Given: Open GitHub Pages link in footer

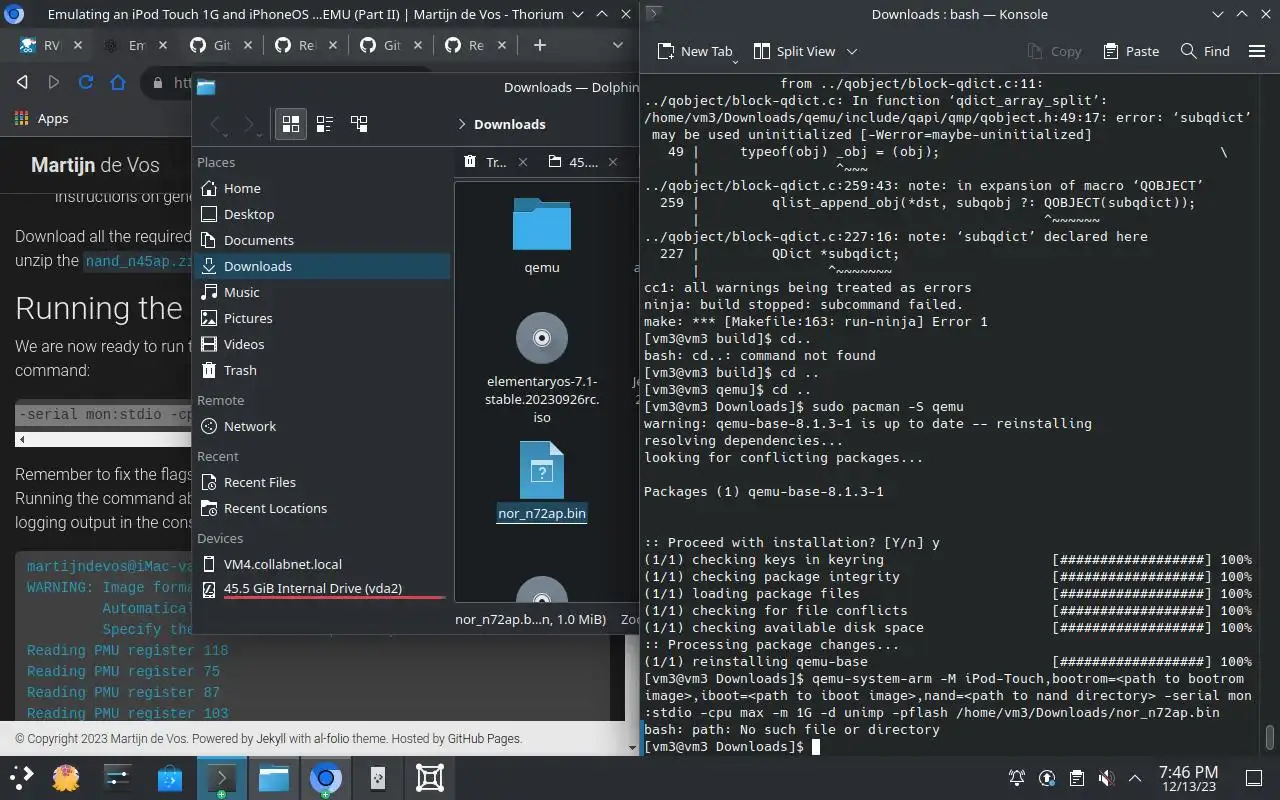Looking at the screenshot, I should 484,738.
